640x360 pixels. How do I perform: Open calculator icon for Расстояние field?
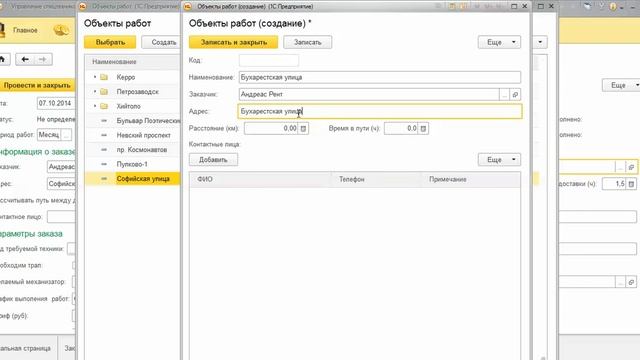click(x=303, y=129)
